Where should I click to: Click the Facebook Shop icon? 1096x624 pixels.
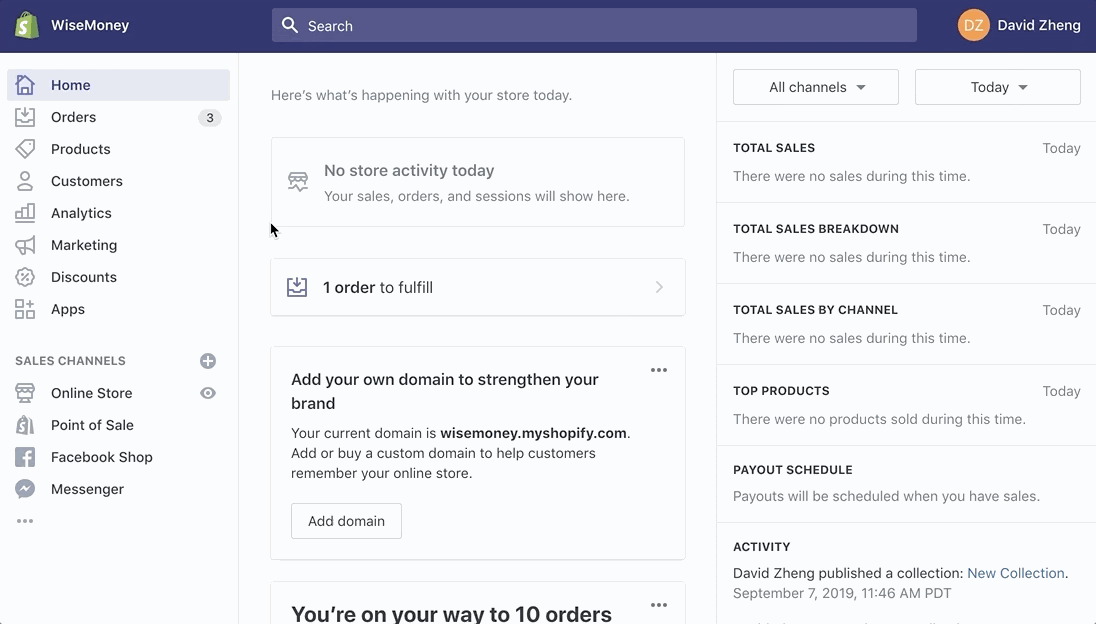[x=25, y=457]
